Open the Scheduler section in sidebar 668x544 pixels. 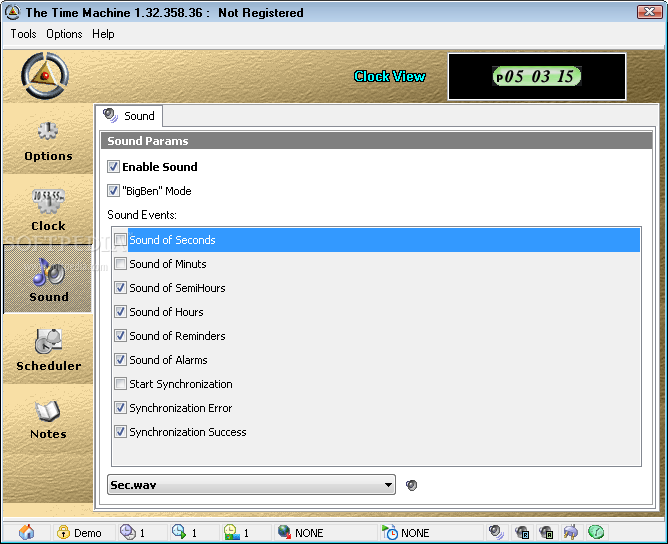(48, 349)
